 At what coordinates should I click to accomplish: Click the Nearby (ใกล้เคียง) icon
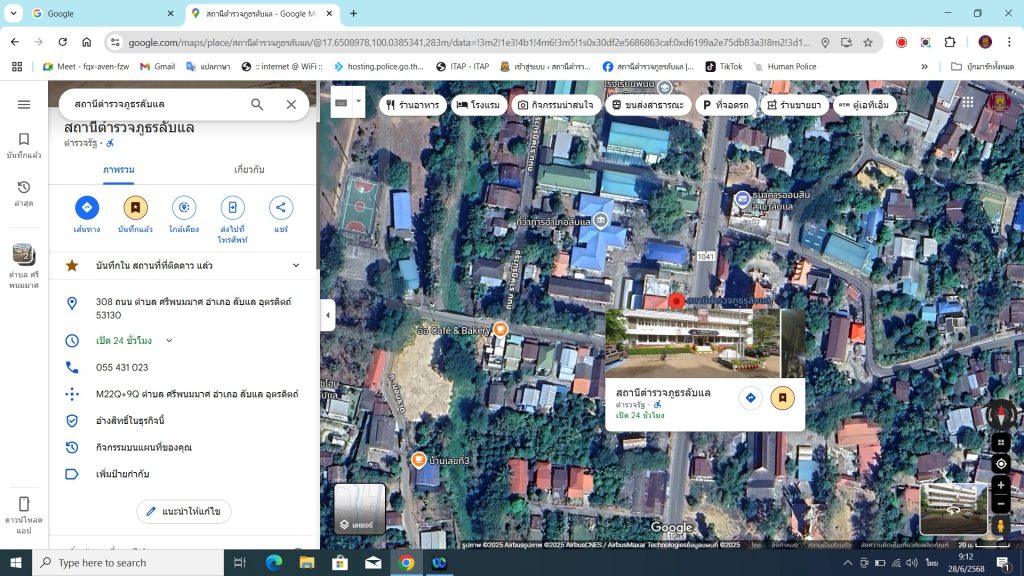(x=183, y=208)
